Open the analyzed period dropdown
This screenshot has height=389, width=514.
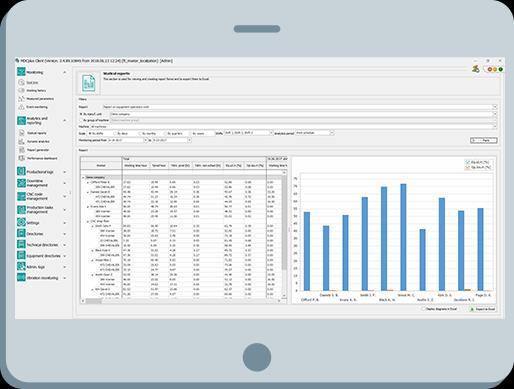[x=314, y=133]
